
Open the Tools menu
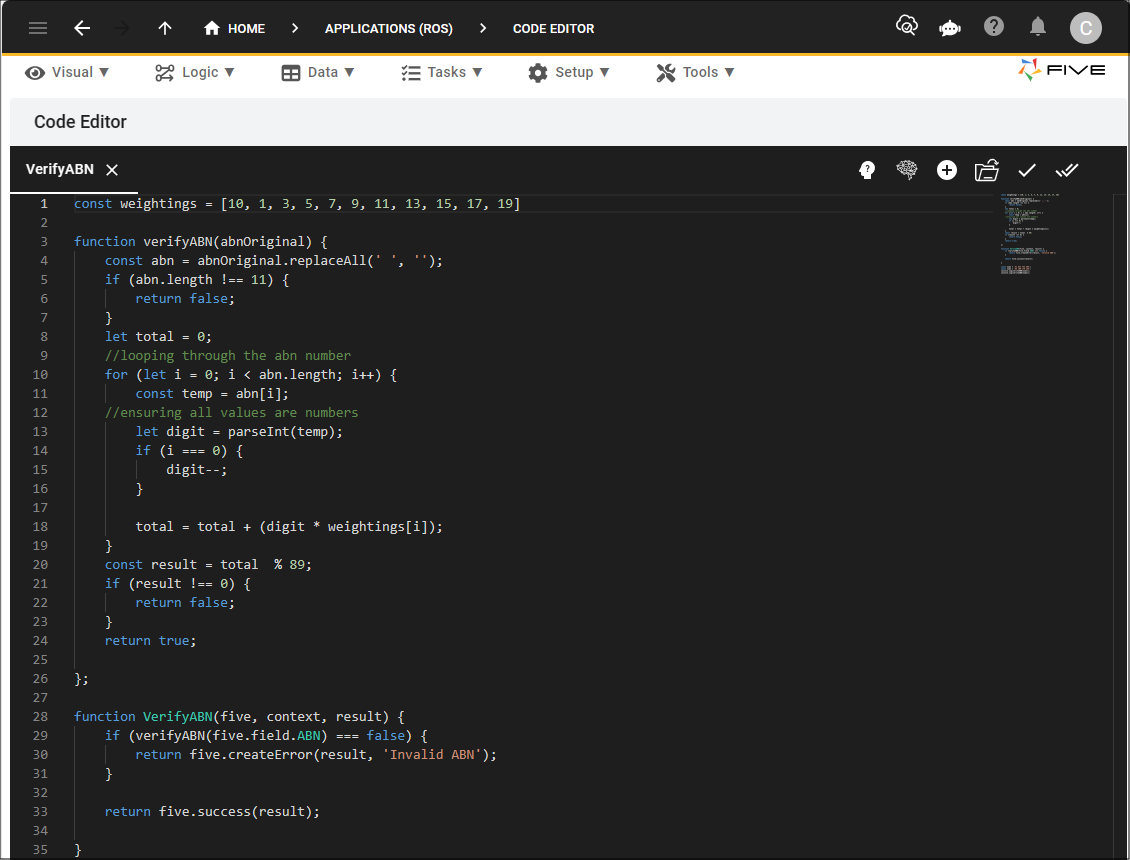click(x=695, y=72)
